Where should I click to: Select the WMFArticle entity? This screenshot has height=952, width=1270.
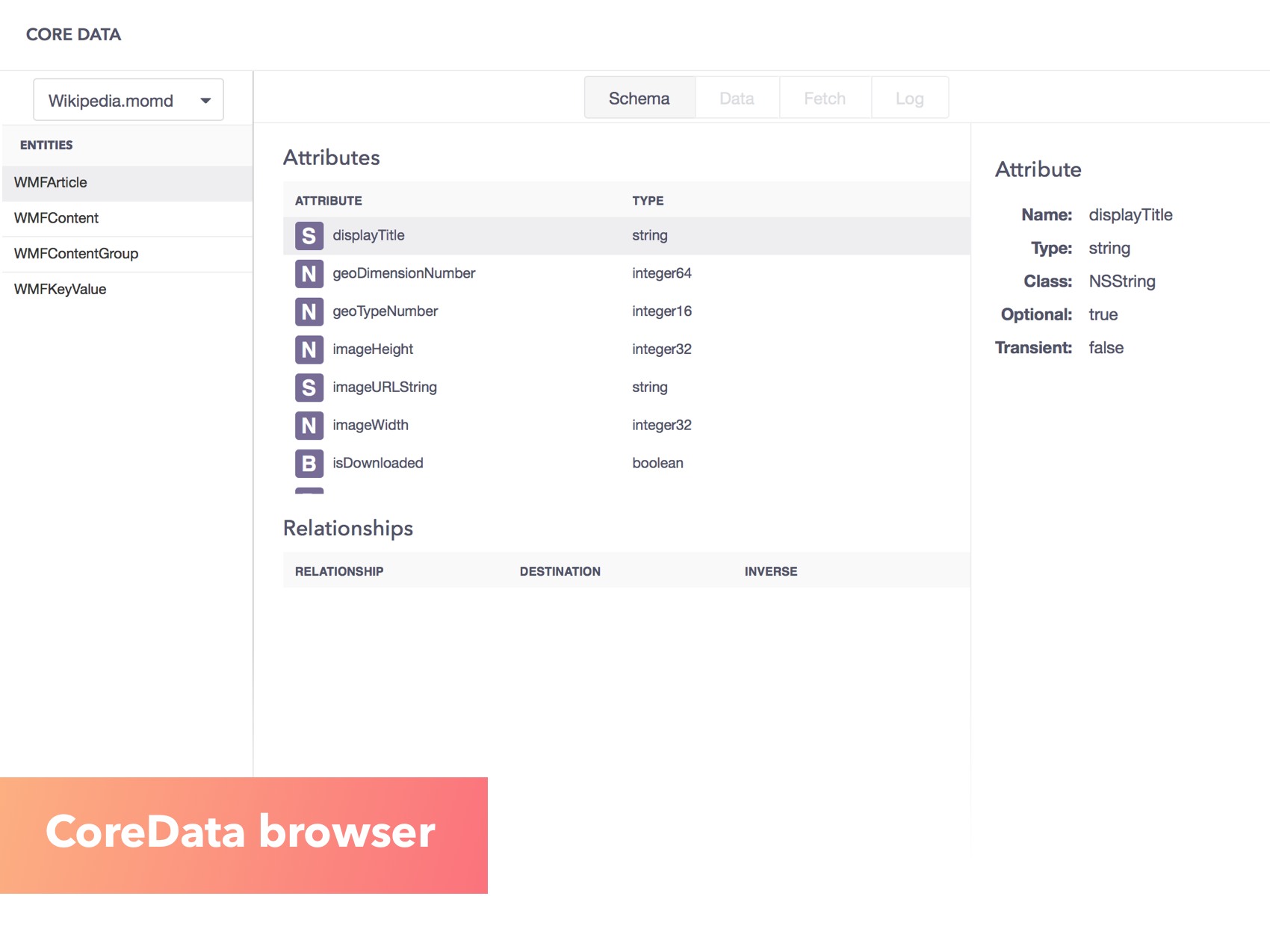pos(51,183)
